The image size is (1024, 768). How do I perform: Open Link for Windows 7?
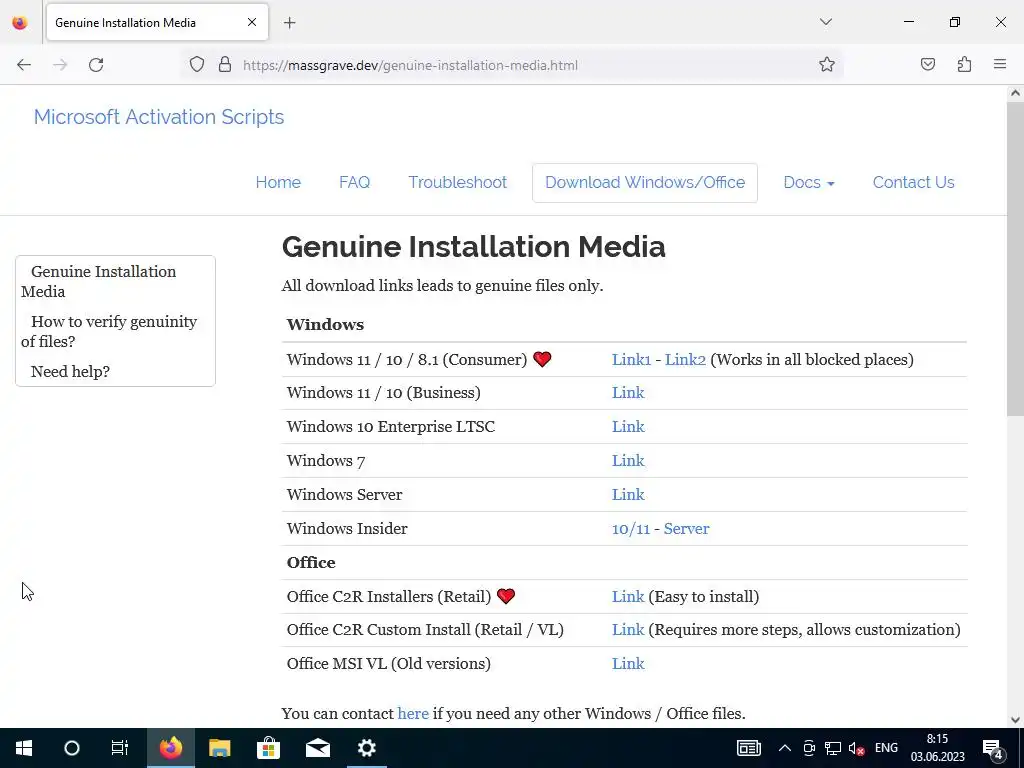tap(628, 460)
